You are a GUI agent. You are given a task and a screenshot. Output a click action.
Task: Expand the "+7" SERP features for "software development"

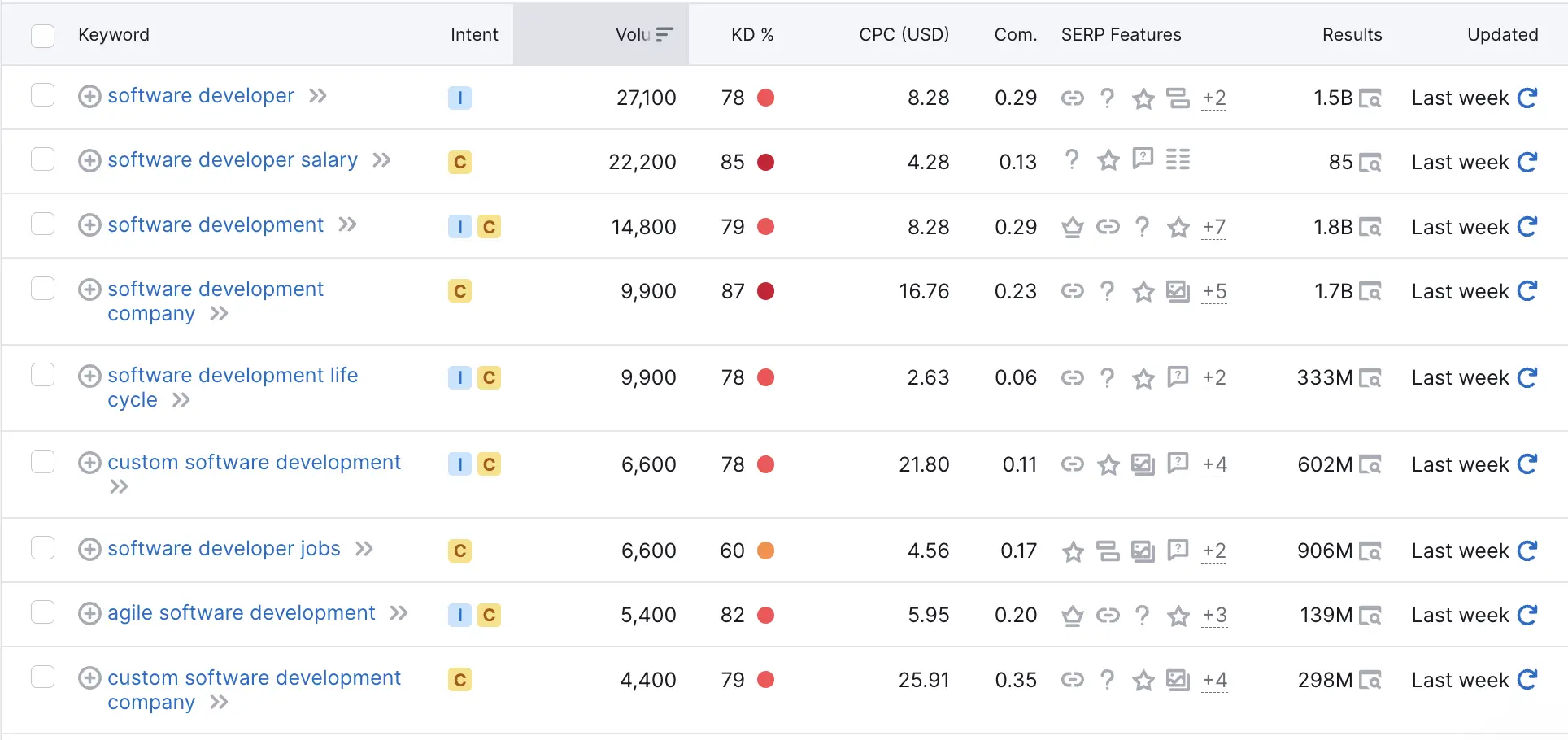1213,228
